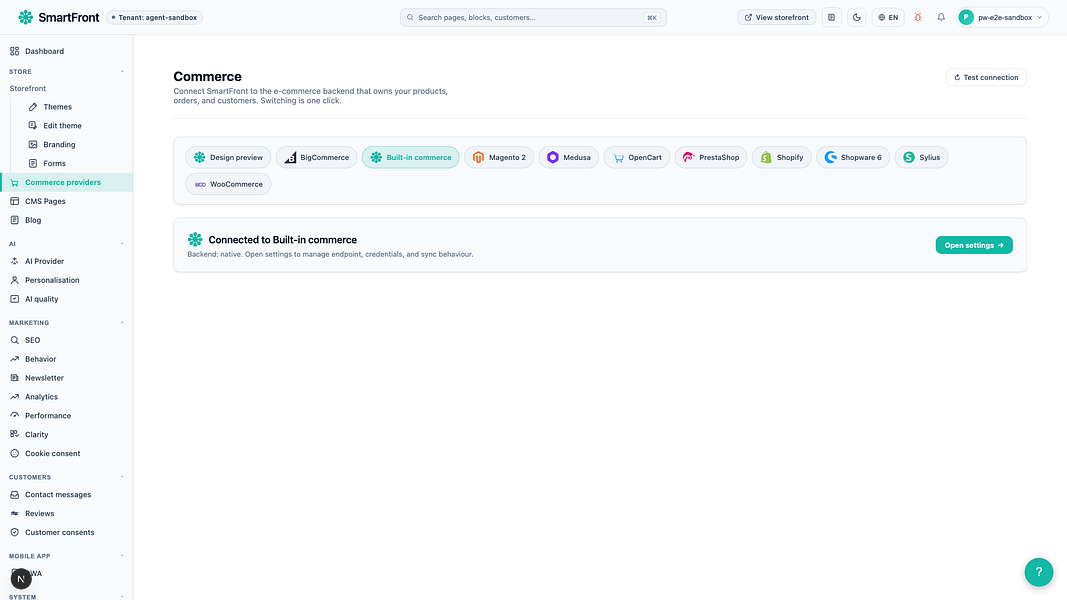Click the SmartFront logo
The image size is (1067, 600).
59,17
